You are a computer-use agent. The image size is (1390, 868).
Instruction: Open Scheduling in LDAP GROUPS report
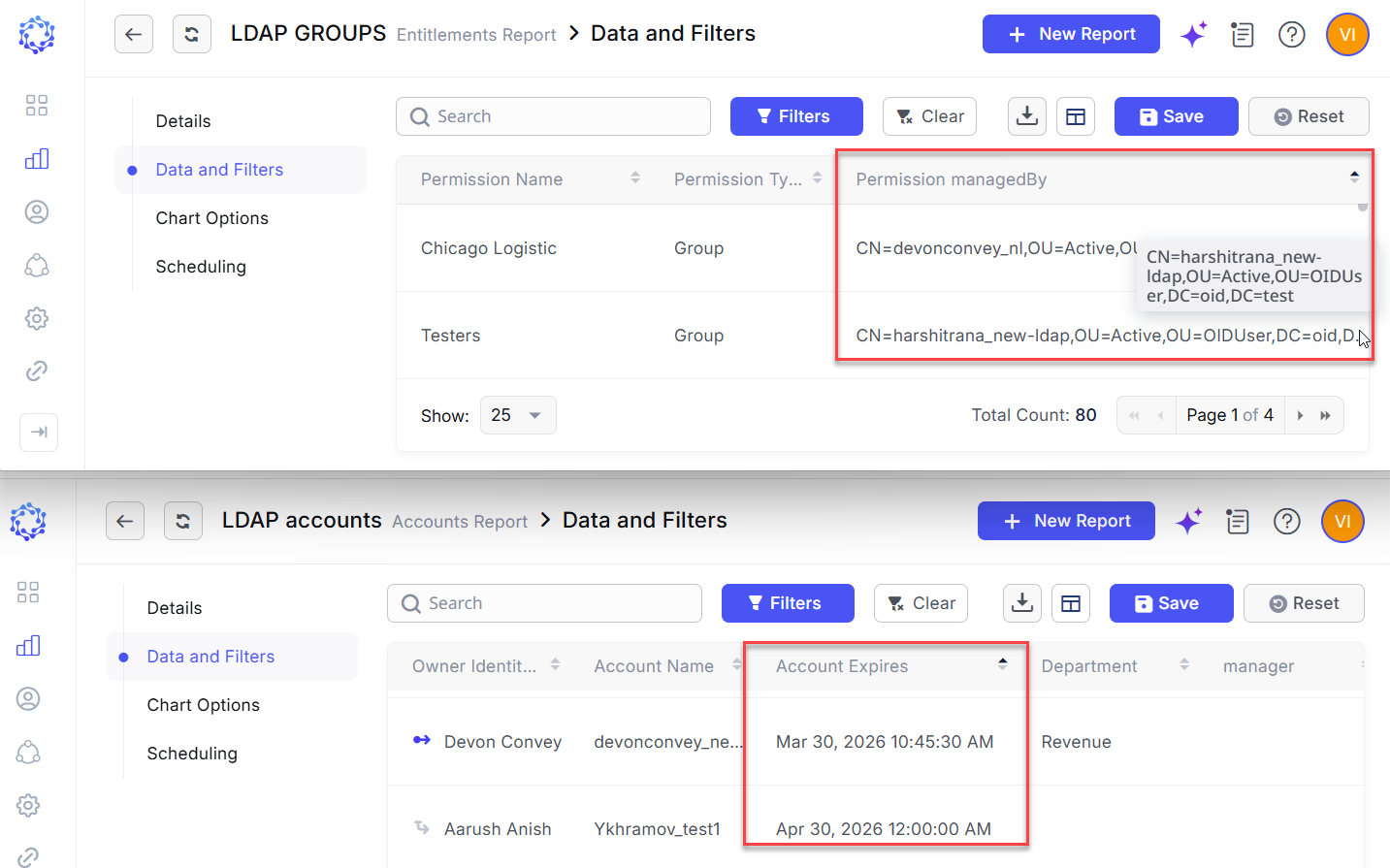click(x=201, y=267)
